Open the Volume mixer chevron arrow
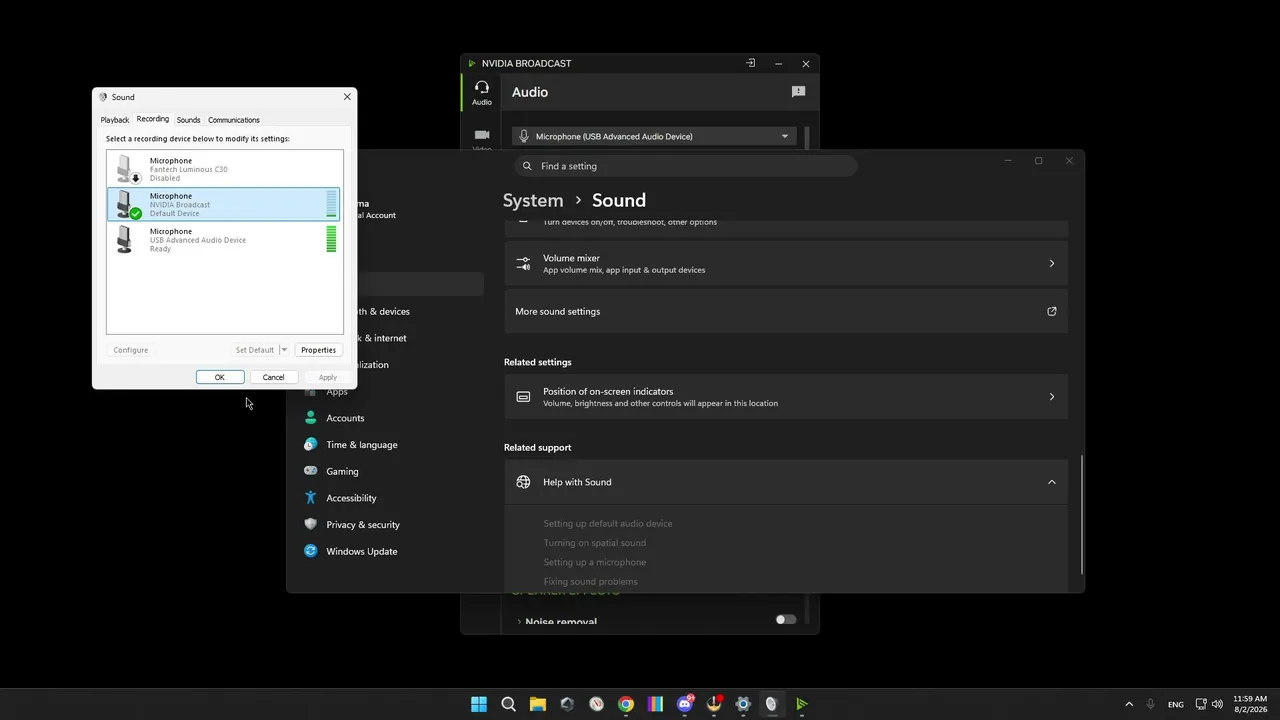Image resolution: width=1280 pixels, height=720 pixels. coord(1051,263)
